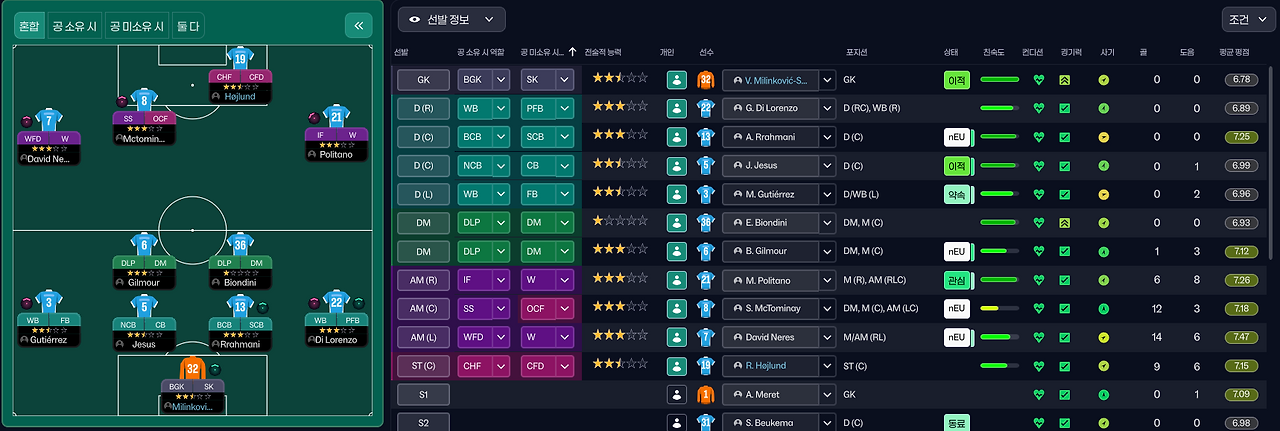Switch to the 공 소유 시 tab
The height and width of the screenshot is (431, 1280).
point(76,26)
